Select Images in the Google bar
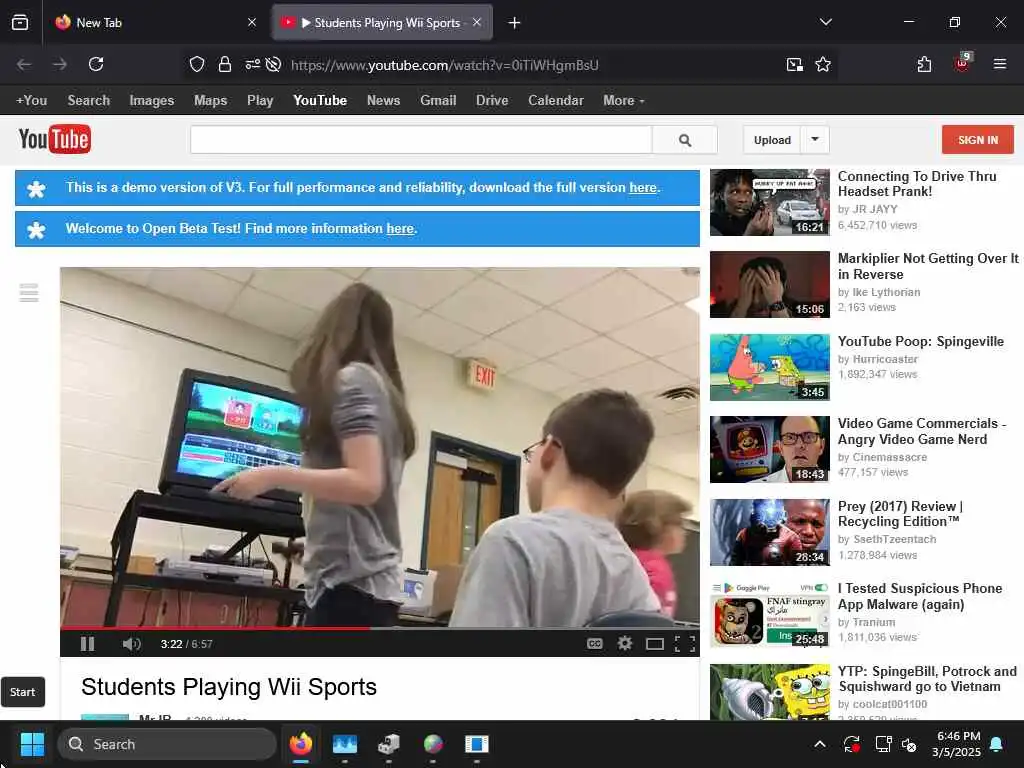The image size is (1024, 768). (x=152, y=101)
